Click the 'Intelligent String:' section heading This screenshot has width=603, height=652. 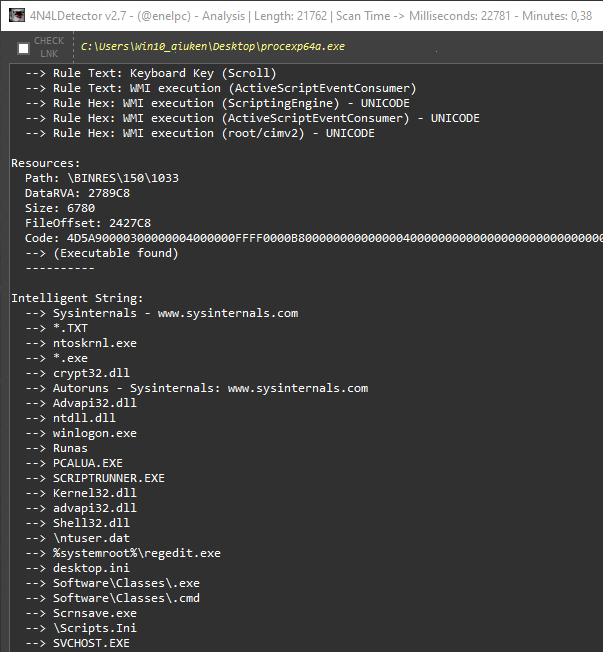click(77, 298)
